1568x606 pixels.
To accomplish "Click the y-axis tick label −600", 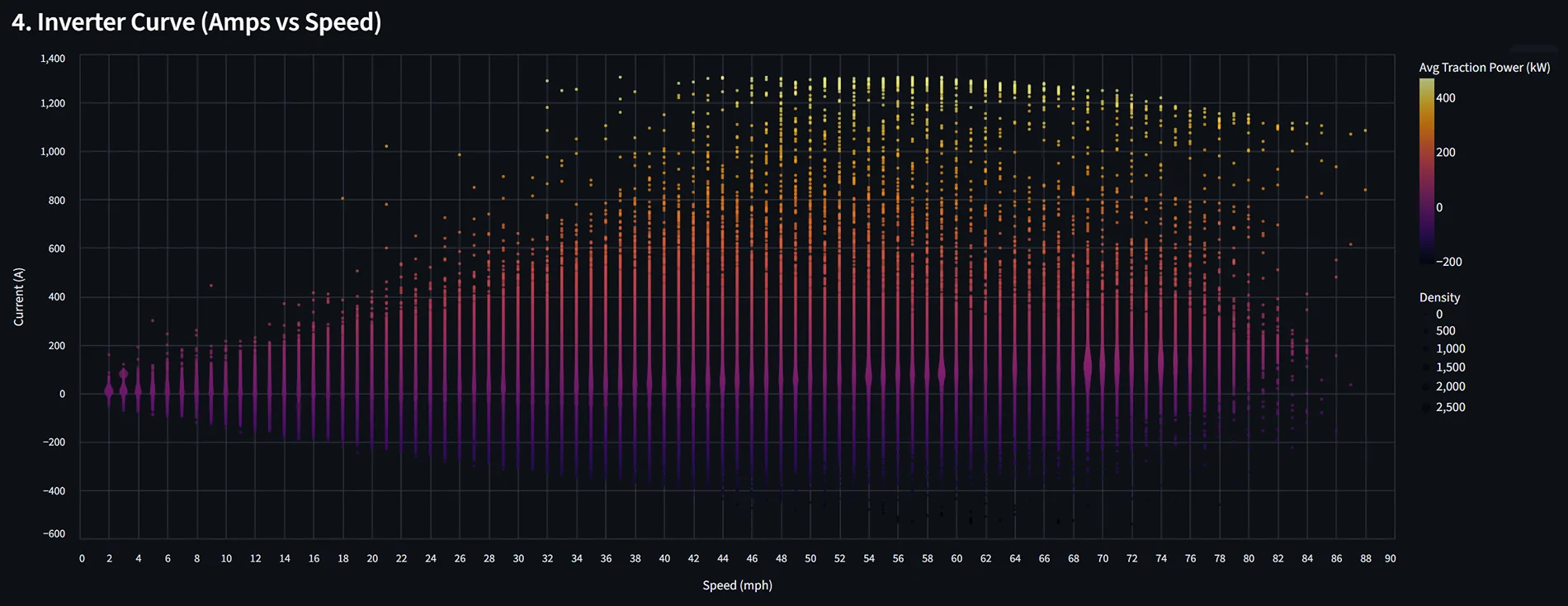I will pyautogui.click(x=54, y=534).
